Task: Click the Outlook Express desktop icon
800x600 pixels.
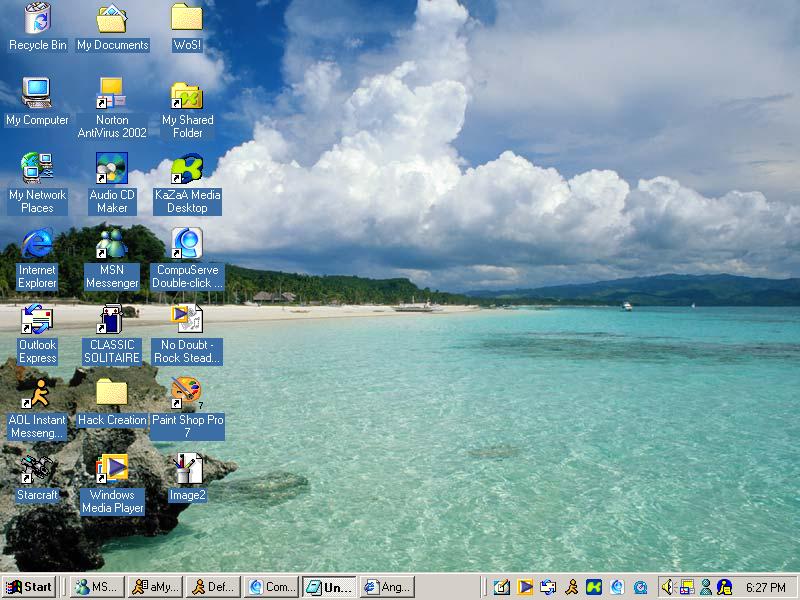Action: [x=37, y=319]
